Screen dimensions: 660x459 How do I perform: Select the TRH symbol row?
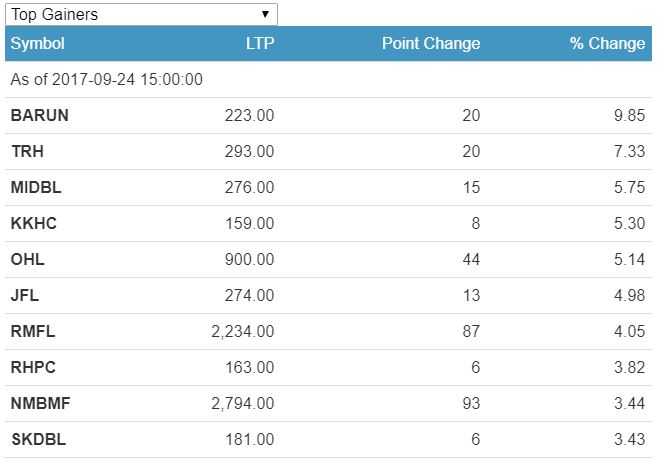click(27, 151)
